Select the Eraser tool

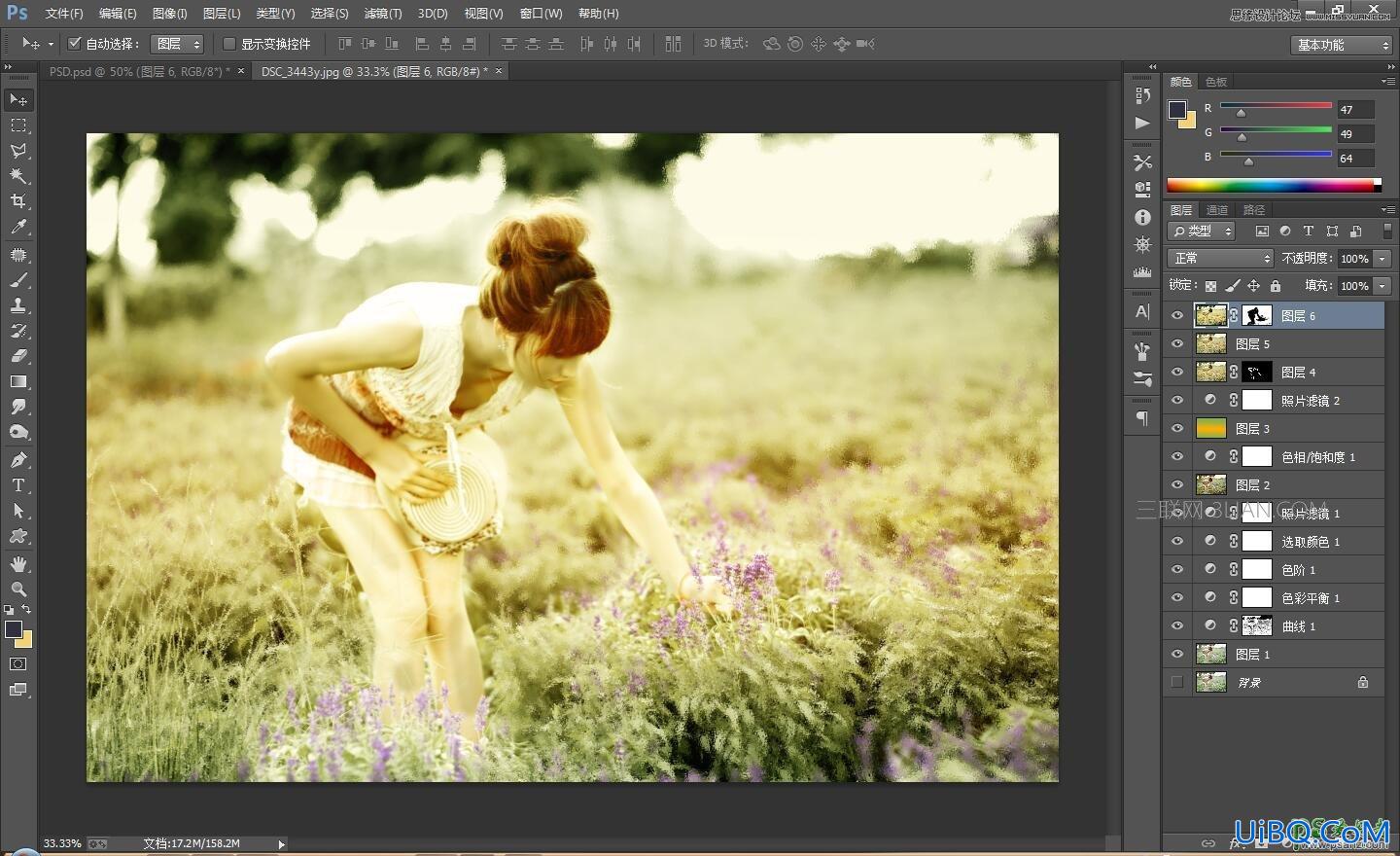18,356
